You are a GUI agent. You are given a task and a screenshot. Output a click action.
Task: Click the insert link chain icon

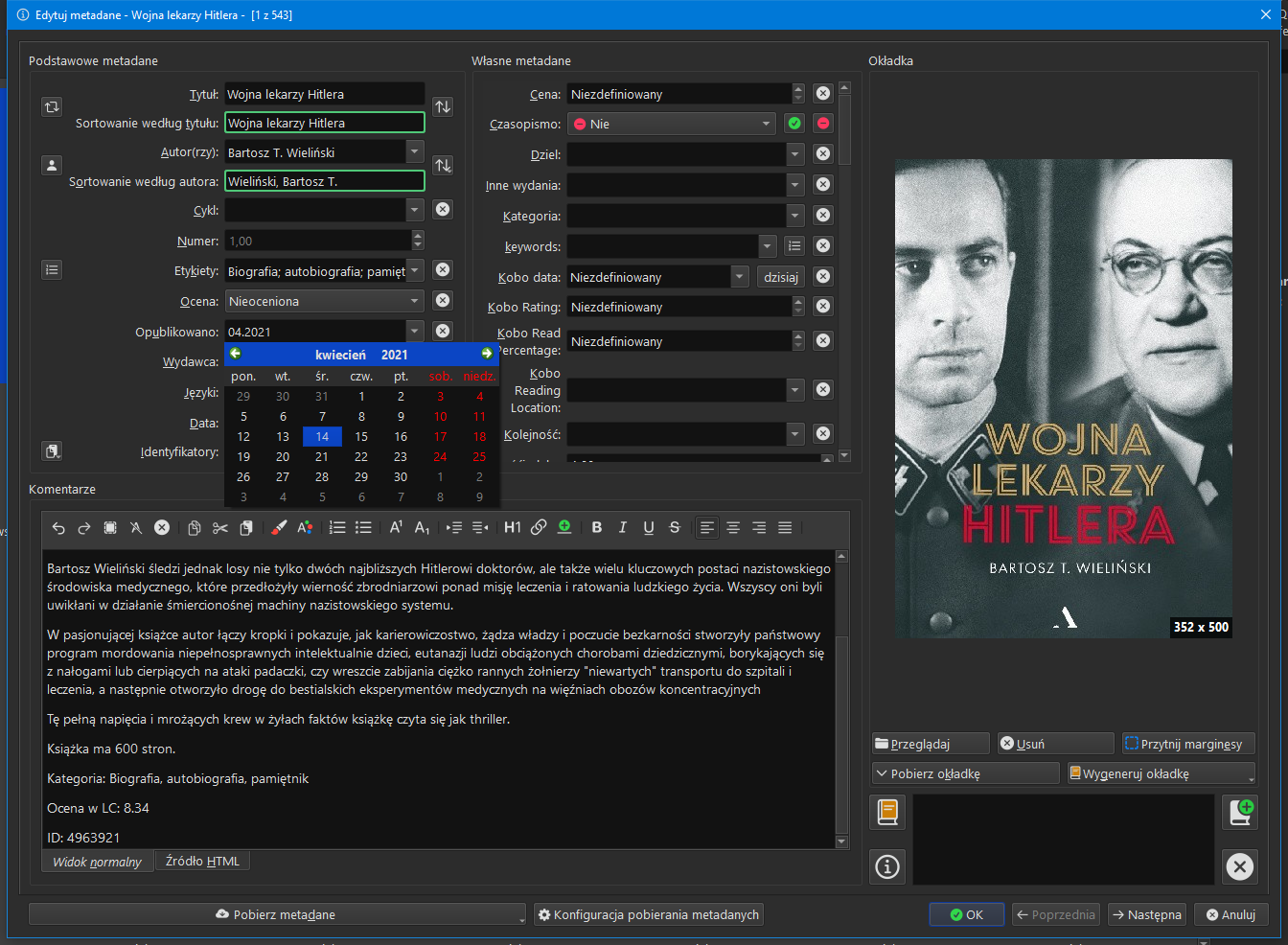(x=539, y=527)
